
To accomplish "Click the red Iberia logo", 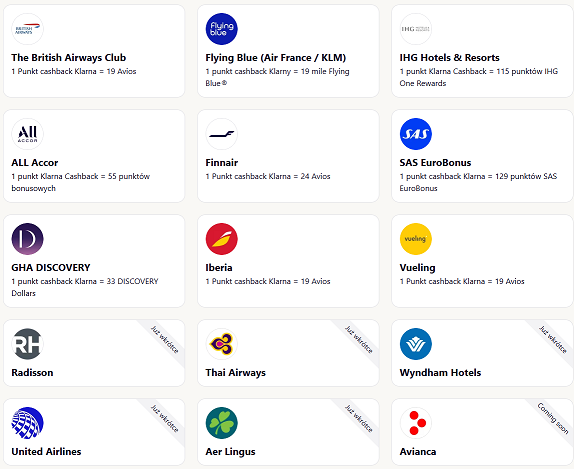I will pos(221,239).
